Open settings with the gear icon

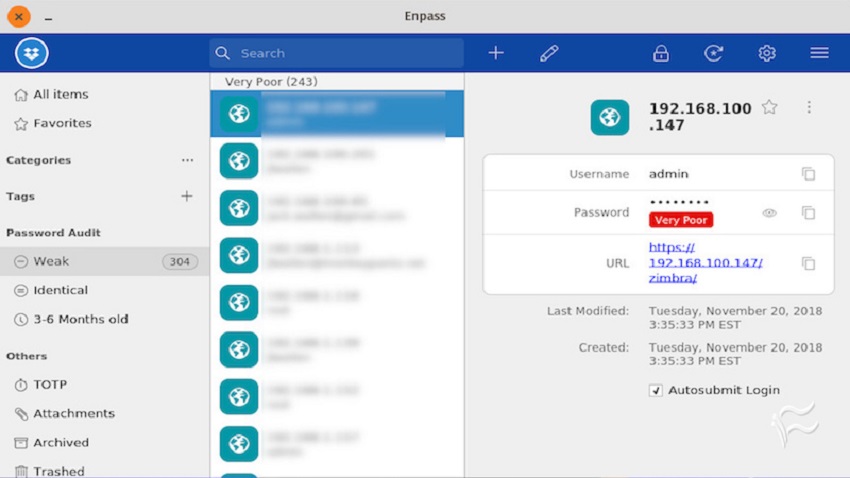(767, 53)
